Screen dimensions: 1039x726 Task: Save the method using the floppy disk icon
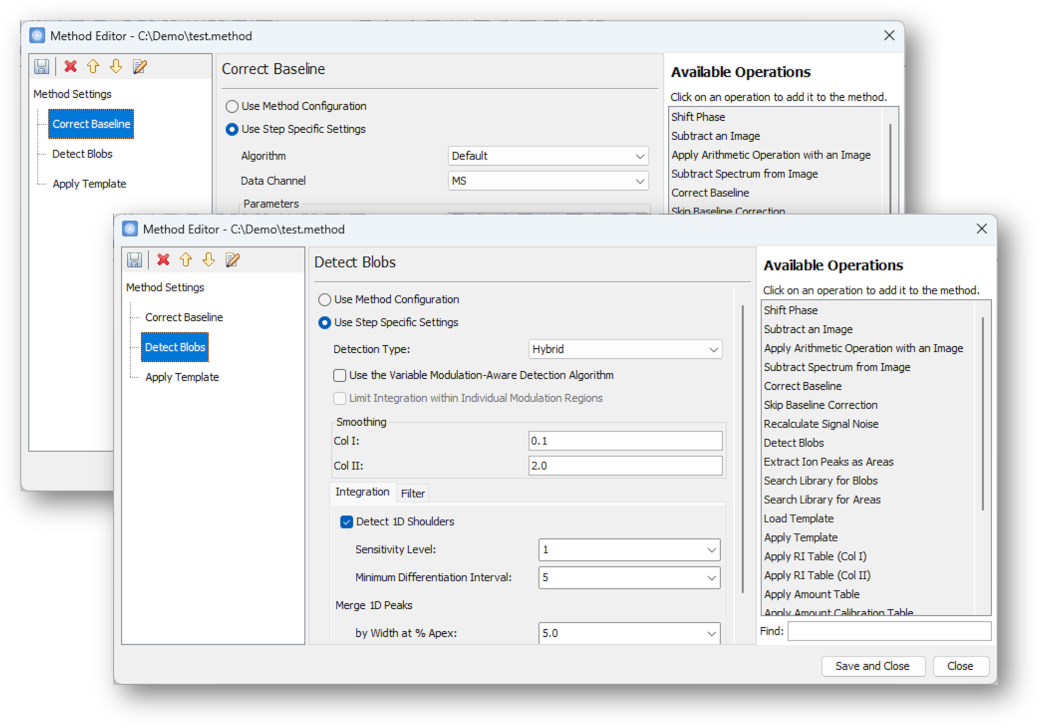click(134, 259)
